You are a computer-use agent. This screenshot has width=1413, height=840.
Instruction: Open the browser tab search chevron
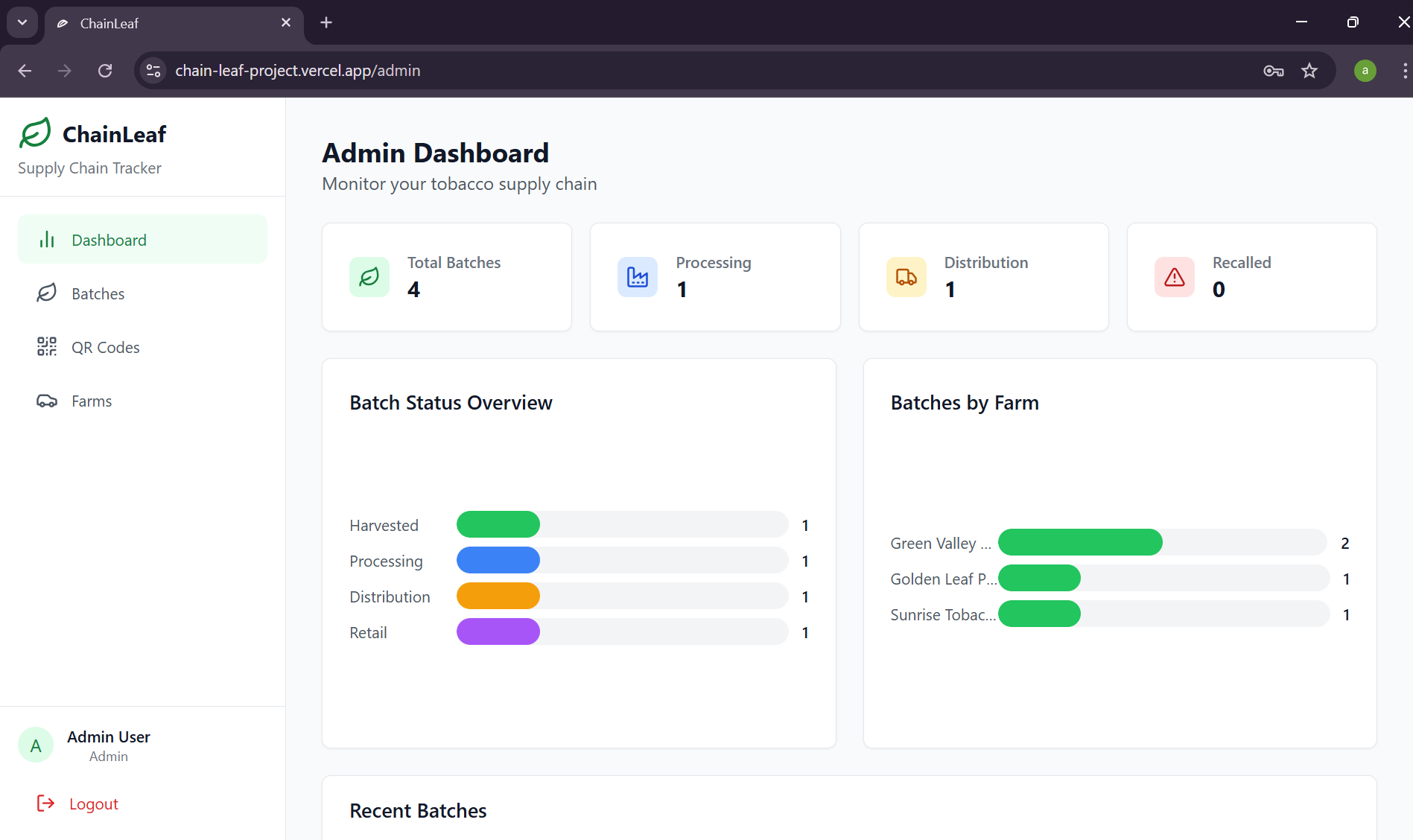22,22
